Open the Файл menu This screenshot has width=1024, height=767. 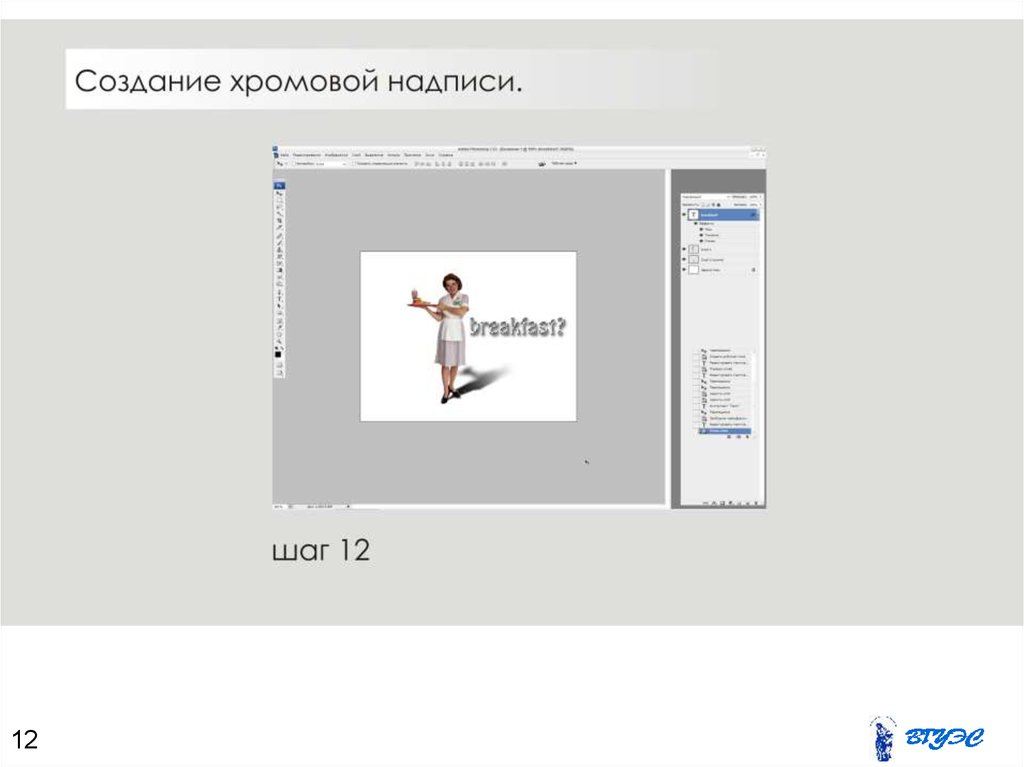[285, 155]
